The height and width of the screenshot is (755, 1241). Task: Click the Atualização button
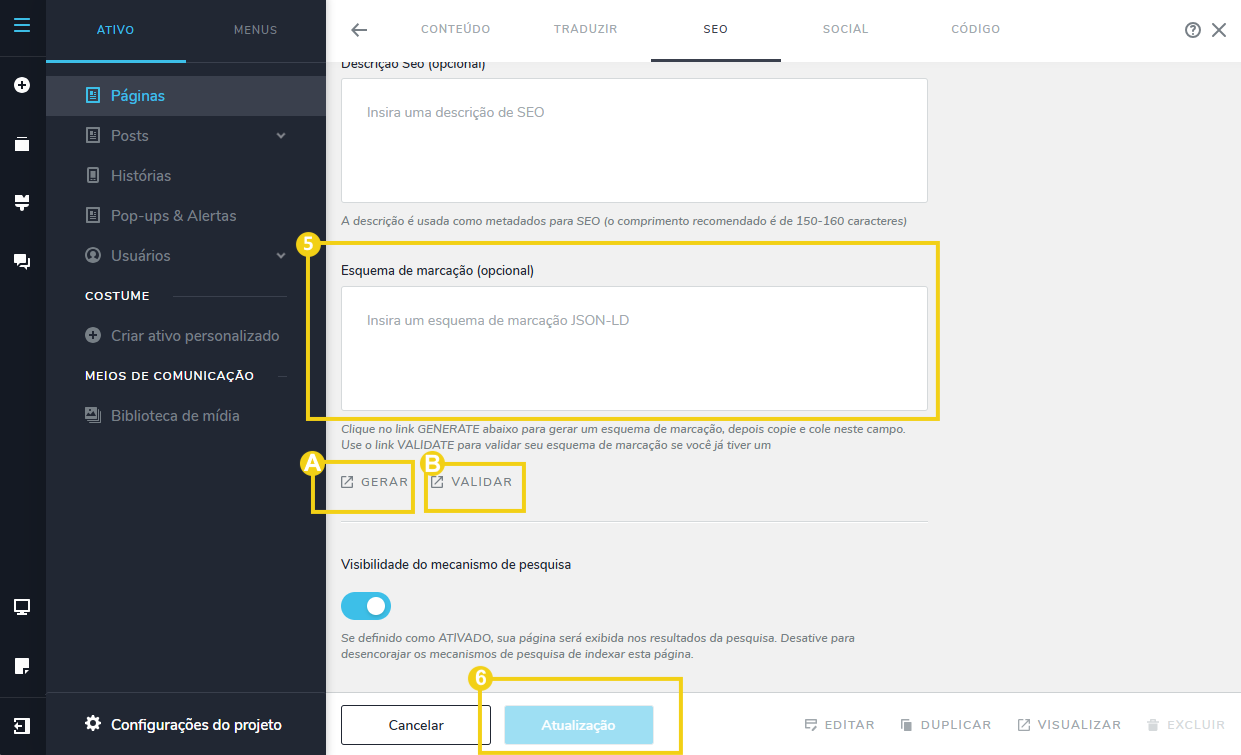click(578, 725)
